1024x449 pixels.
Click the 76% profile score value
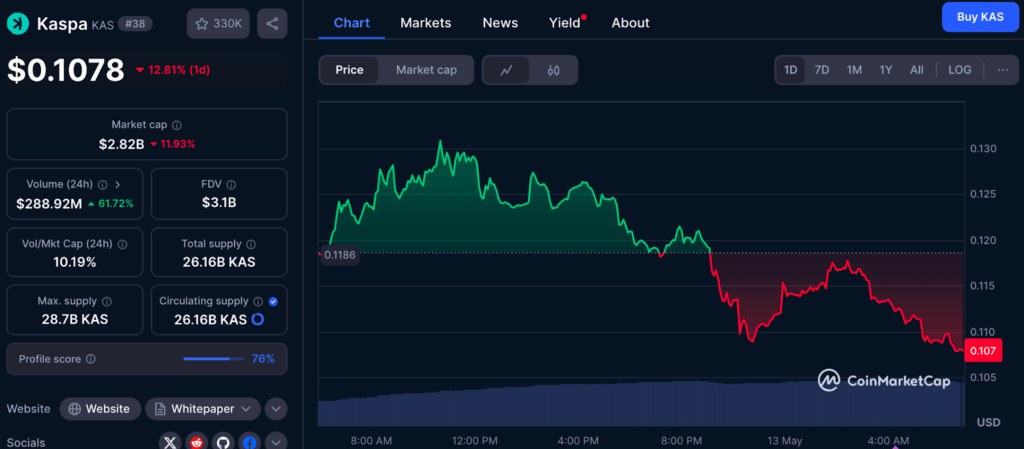(263, 359)
